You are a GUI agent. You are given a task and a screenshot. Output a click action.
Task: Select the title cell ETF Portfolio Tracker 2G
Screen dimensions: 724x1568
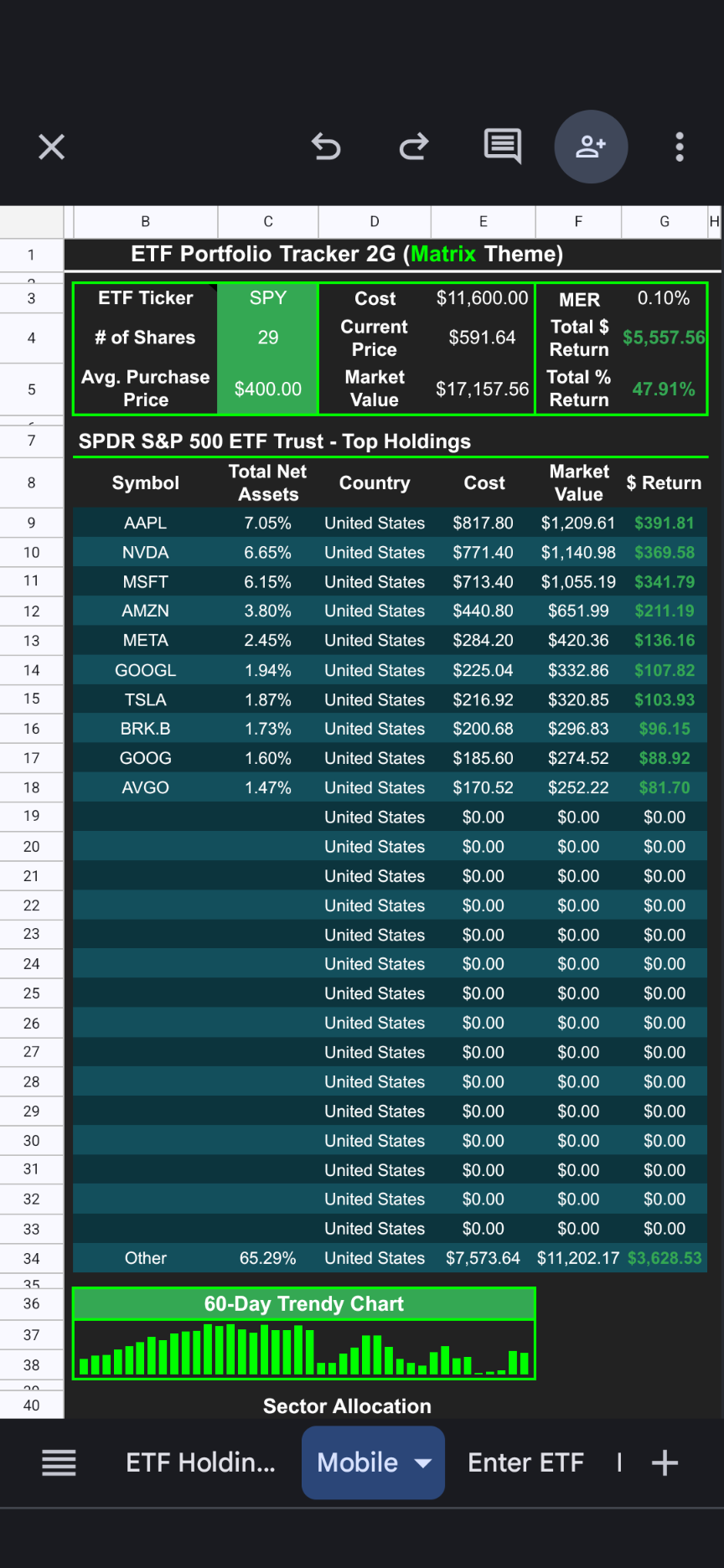pos(347,254)
